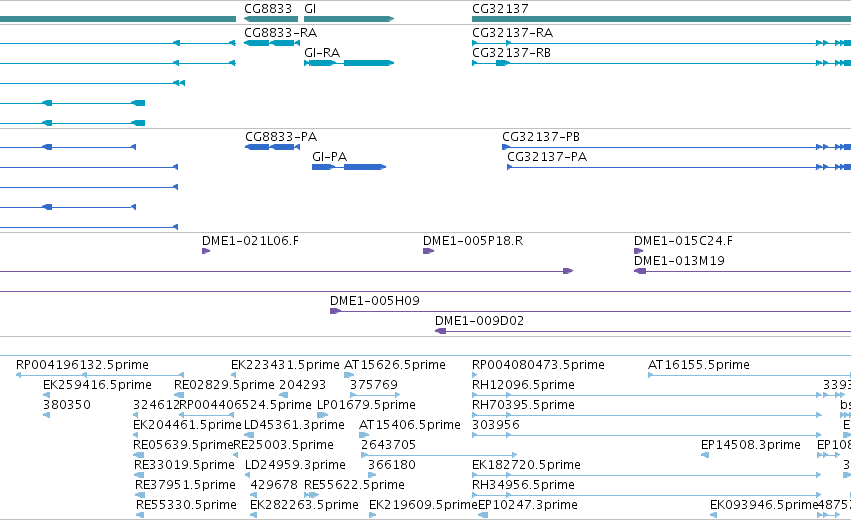The width and height of the screenshot is (851, 520).
Task: Select the DME1-005P18.R clone label
Action: pyautogui.click(x=473, y=241)
